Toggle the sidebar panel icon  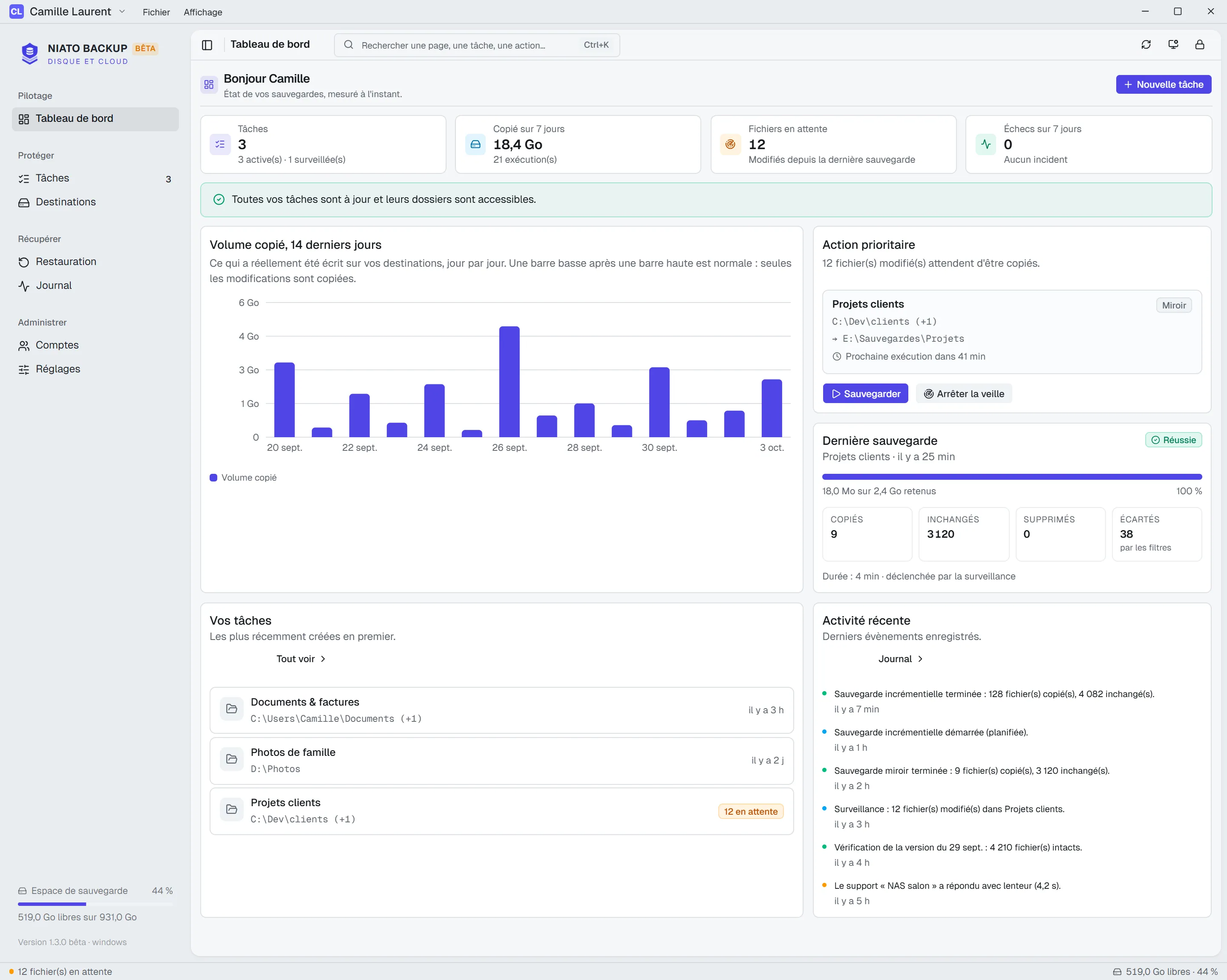click(207, 45)
